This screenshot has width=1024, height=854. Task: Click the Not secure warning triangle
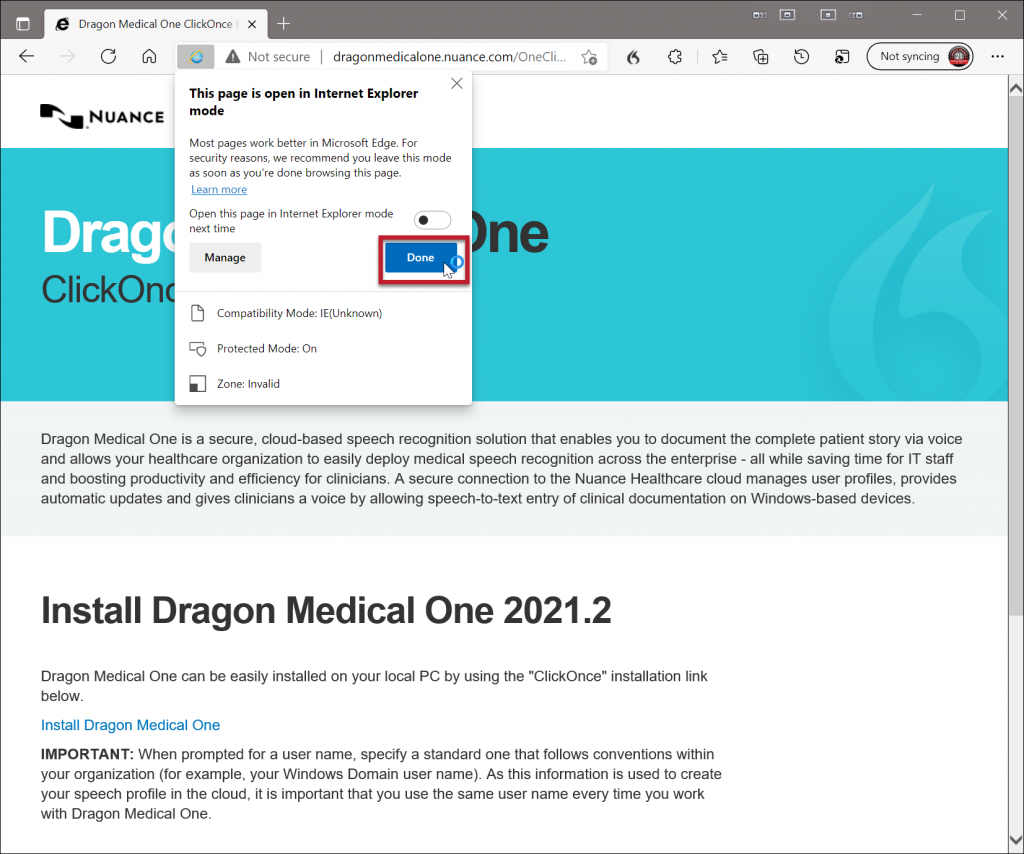(x=232, y=57)
